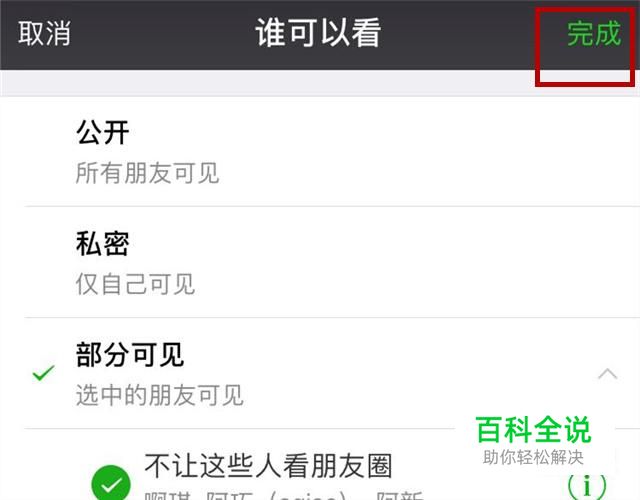Click the 百科全说 watermark logo
The width and height of the screenshot is (640, 500).
point(533,430)
